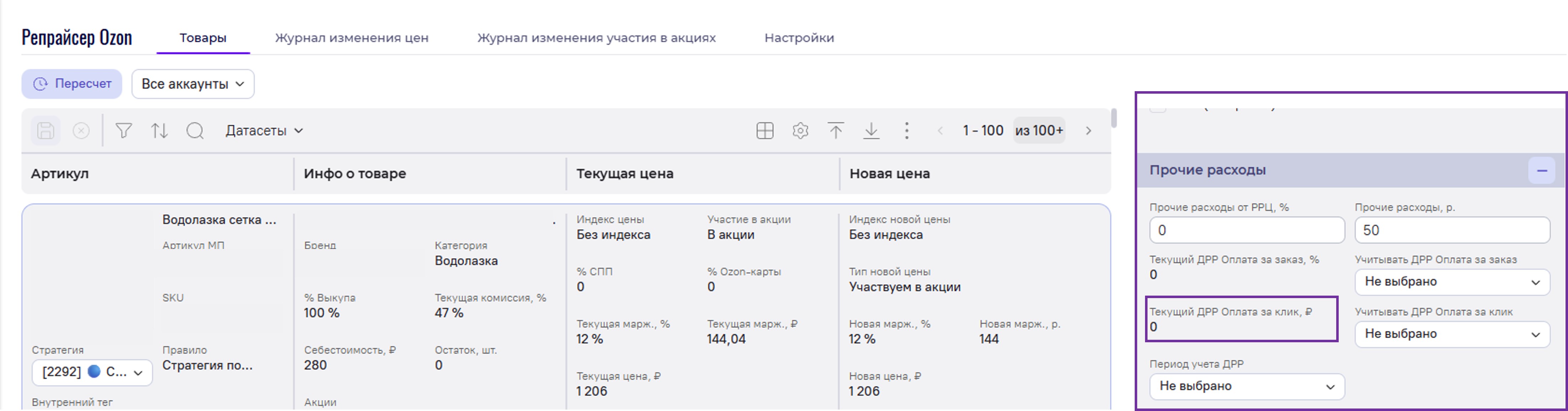Click the download arrow icon
This screenshot has height=411, width=1568.
pyautogui.click(x=871, y=131)
